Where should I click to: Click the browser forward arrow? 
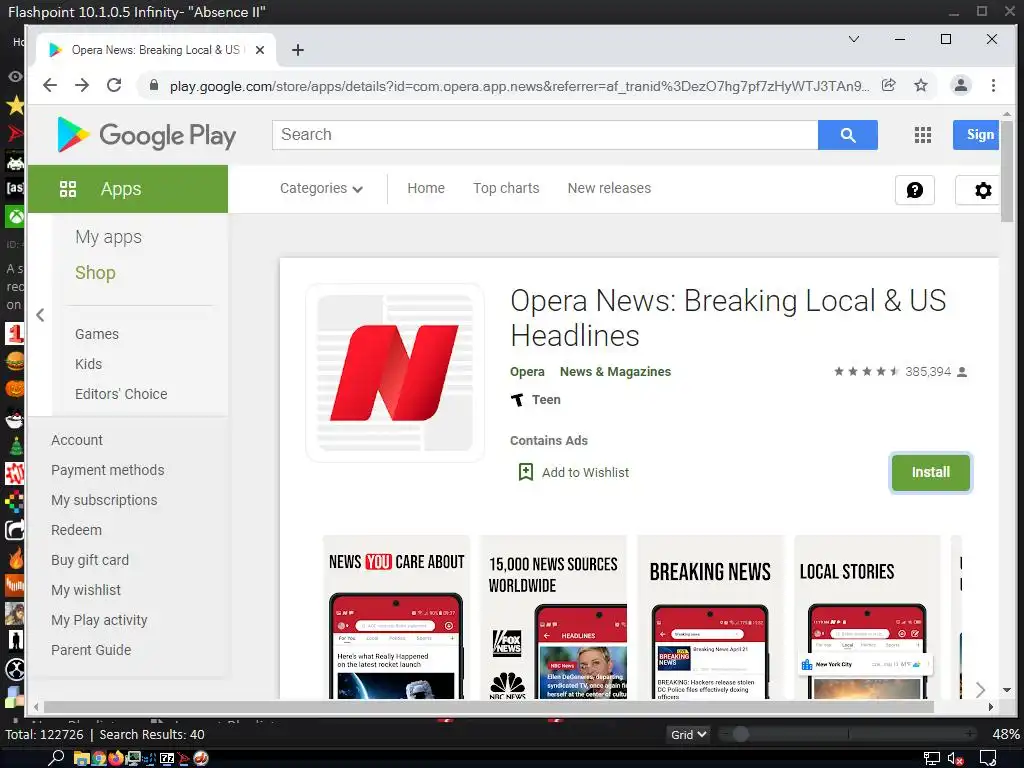point(82,85)
